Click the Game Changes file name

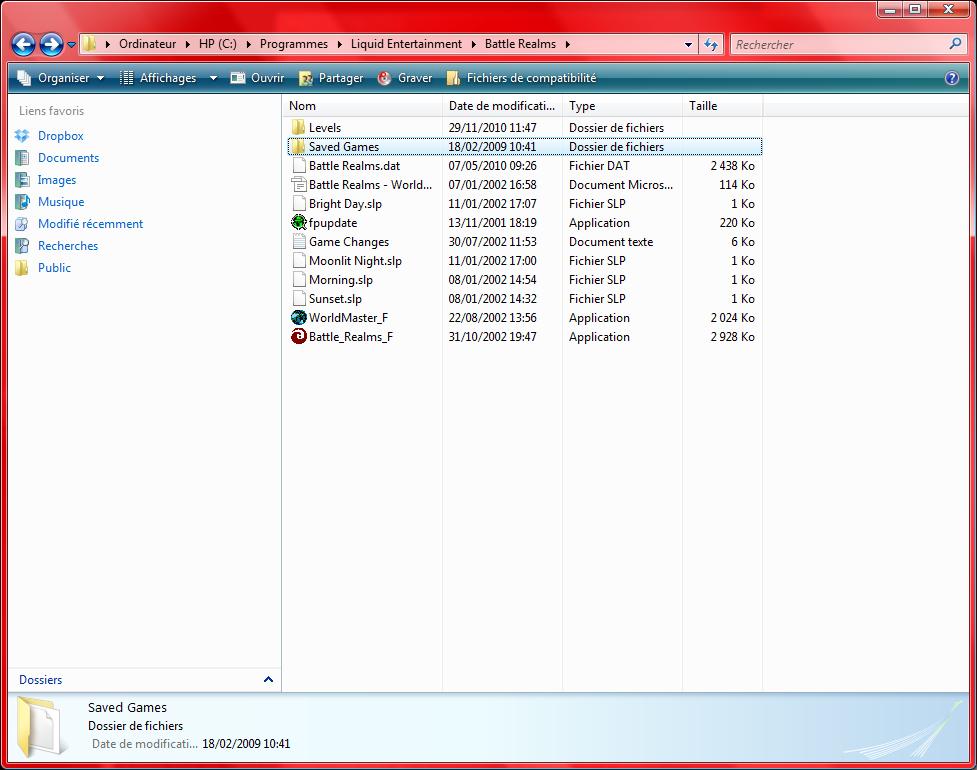tap(349, 242)
